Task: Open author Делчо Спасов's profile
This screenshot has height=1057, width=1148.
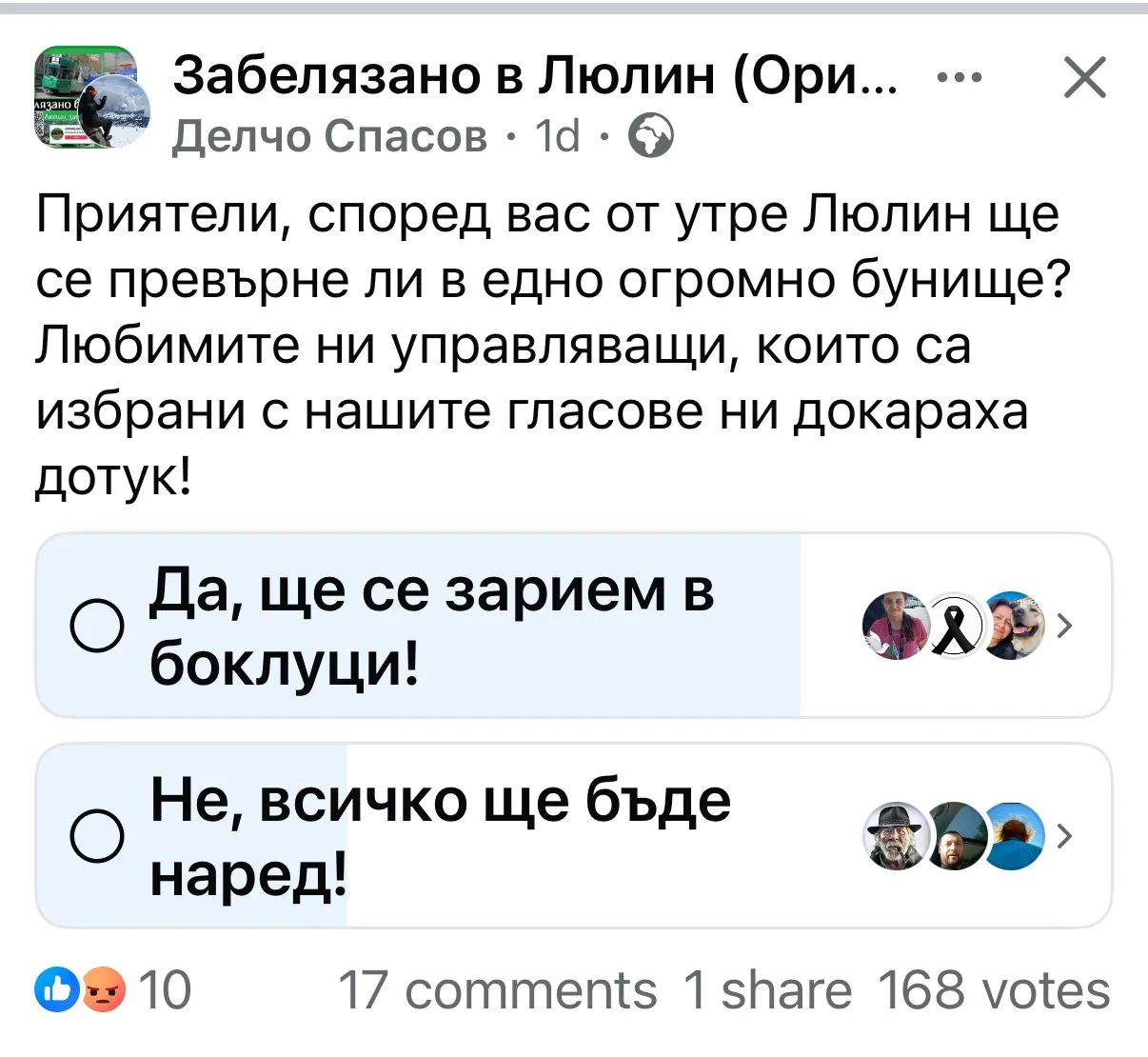Action: tap(329, 137)
